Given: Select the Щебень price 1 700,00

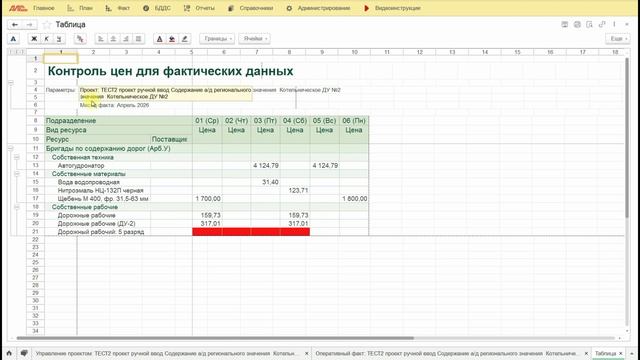Looking at the screenshot, I should [x=207, y=199].
